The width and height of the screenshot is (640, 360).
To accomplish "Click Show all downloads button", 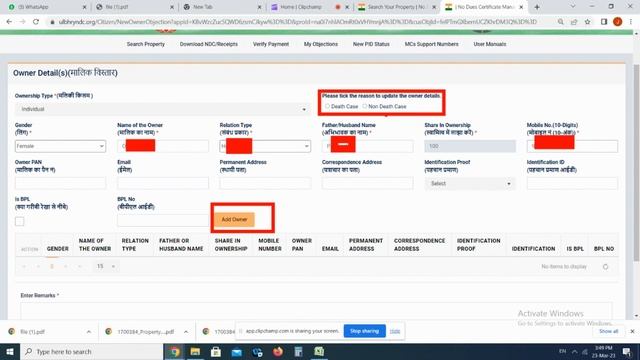I will (609, 331).
